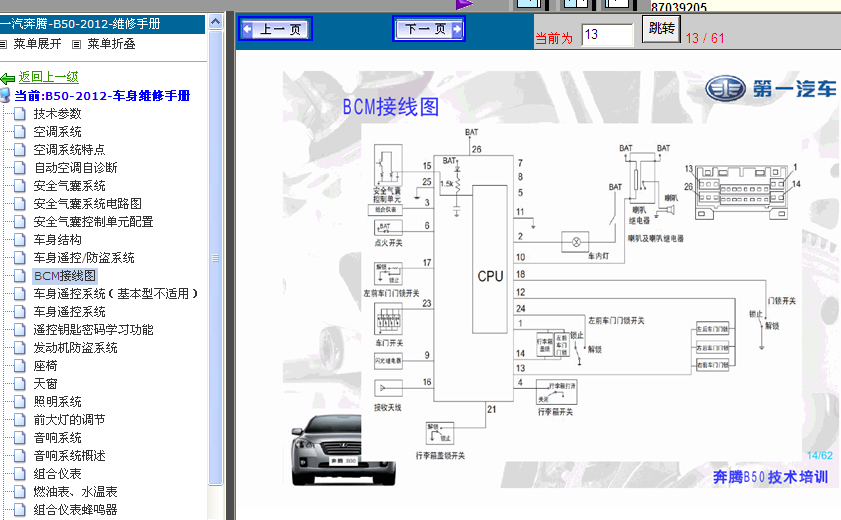This screenshot has height=520, width=841.
Task: Open the 车身结构 page
Action: point(57,240)
